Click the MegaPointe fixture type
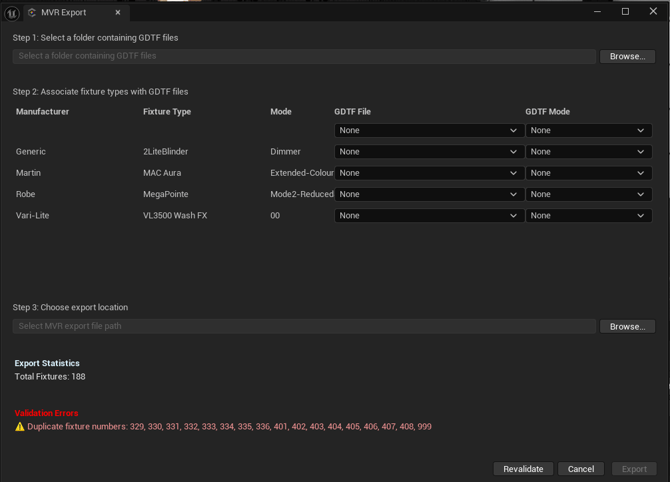670x482 pixels. [165, 194]
